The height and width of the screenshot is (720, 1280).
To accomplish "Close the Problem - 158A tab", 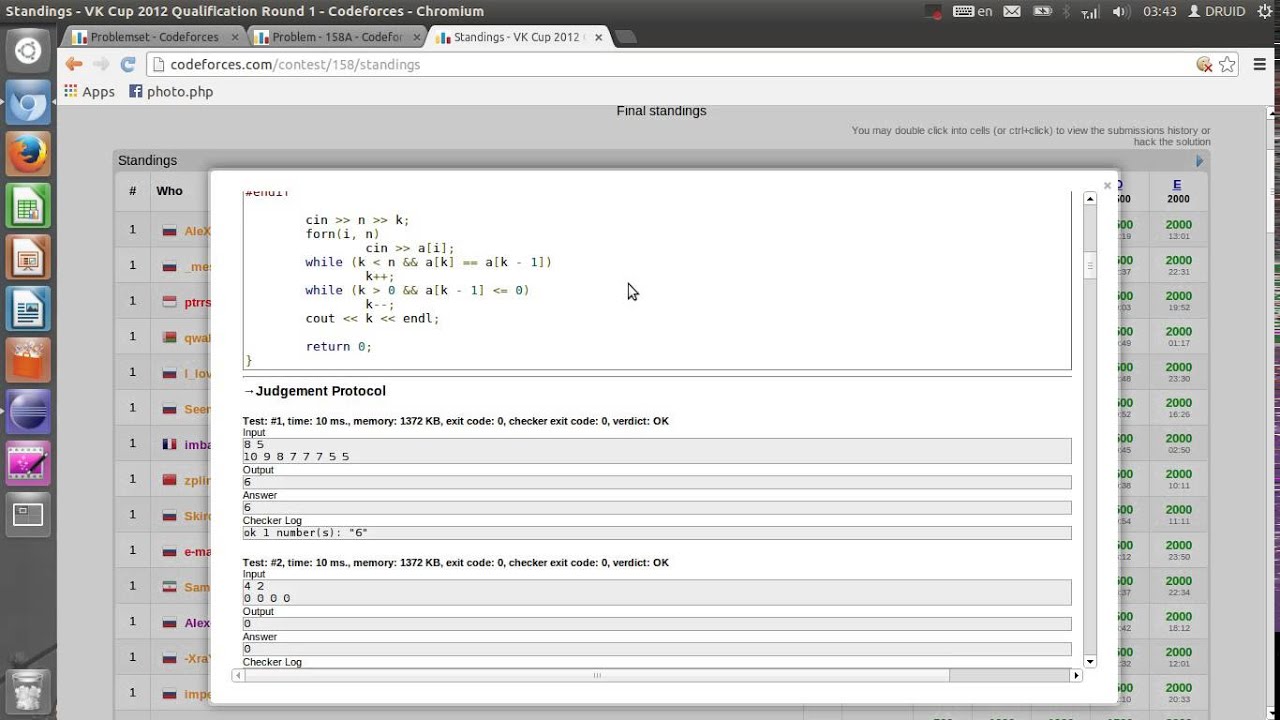I will [x=417, y=37].
